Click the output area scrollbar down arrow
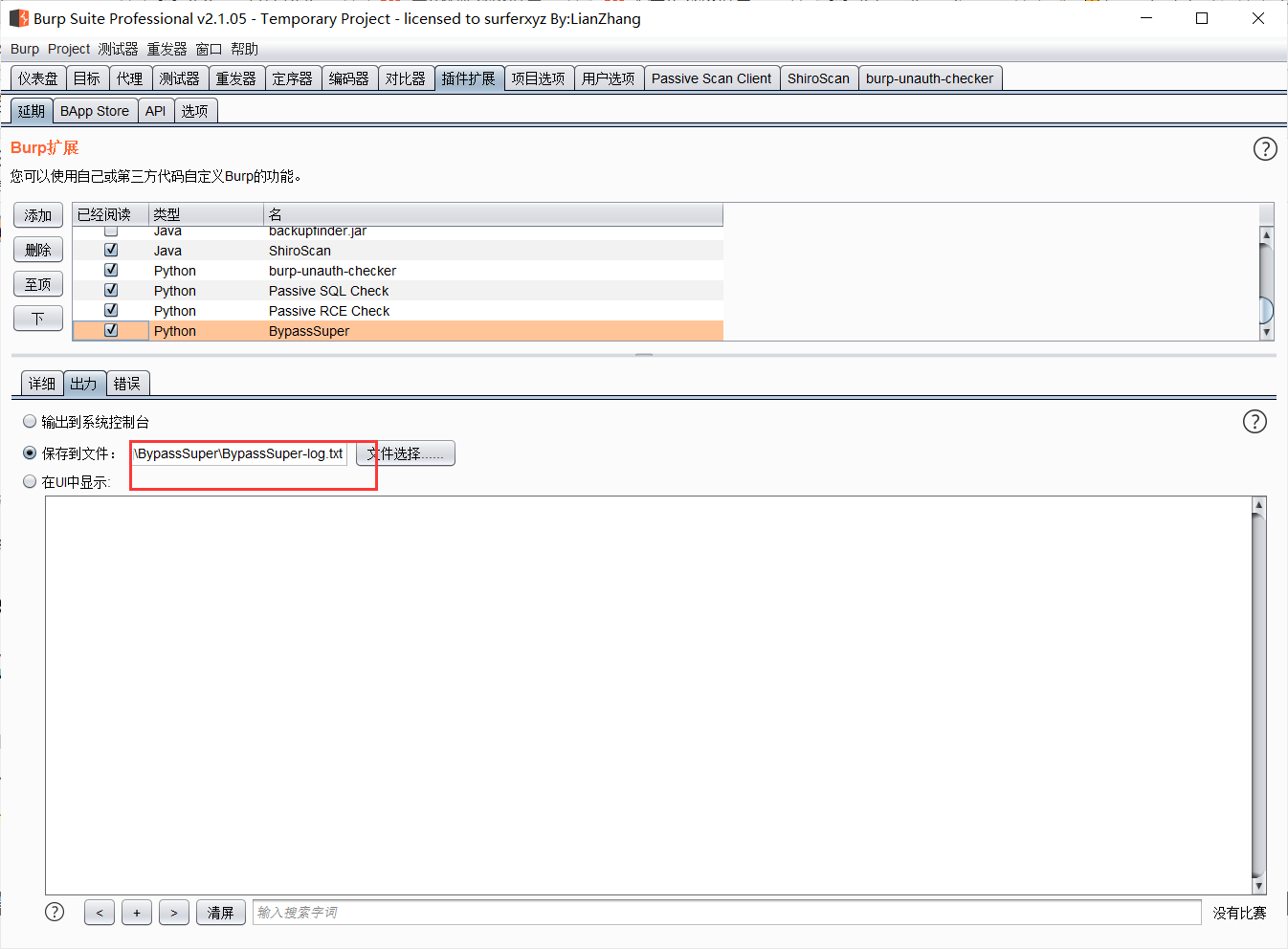The width and height of the screenshot is (1288, 949). click(1259, 887)
